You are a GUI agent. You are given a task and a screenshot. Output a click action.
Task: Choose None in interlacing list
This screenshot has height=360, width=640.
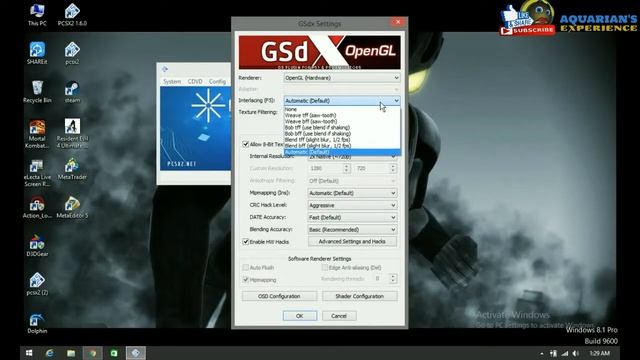point(342,109)
